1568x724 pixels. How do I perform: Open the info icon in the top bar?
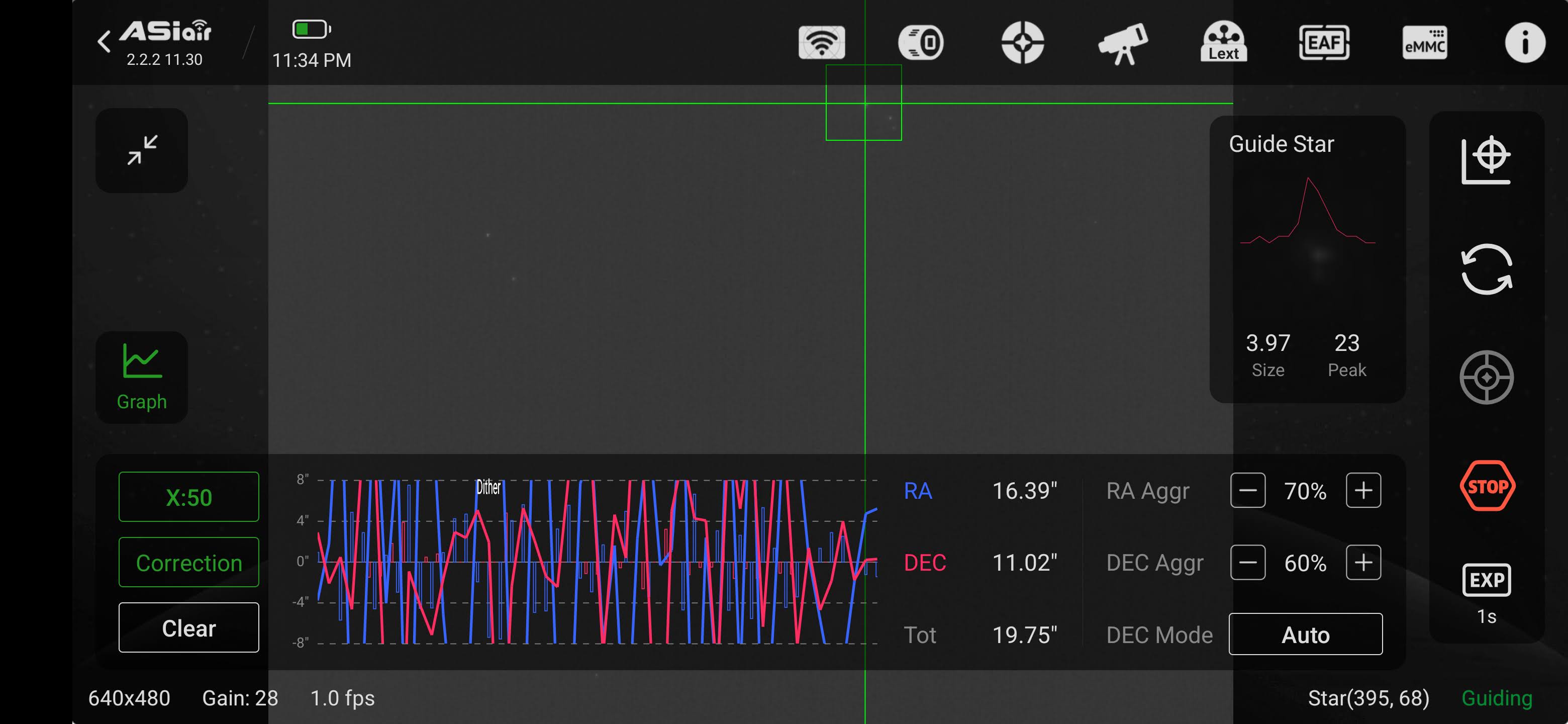(1525, 43)
